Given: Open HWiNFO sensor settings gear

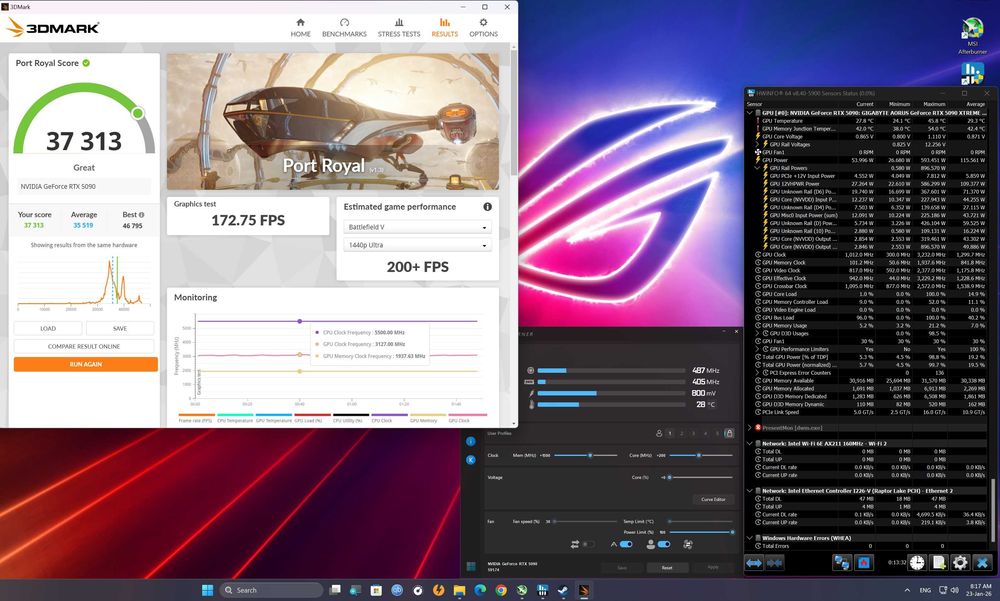Looking at the screenshot, I should tap(960, 563).
